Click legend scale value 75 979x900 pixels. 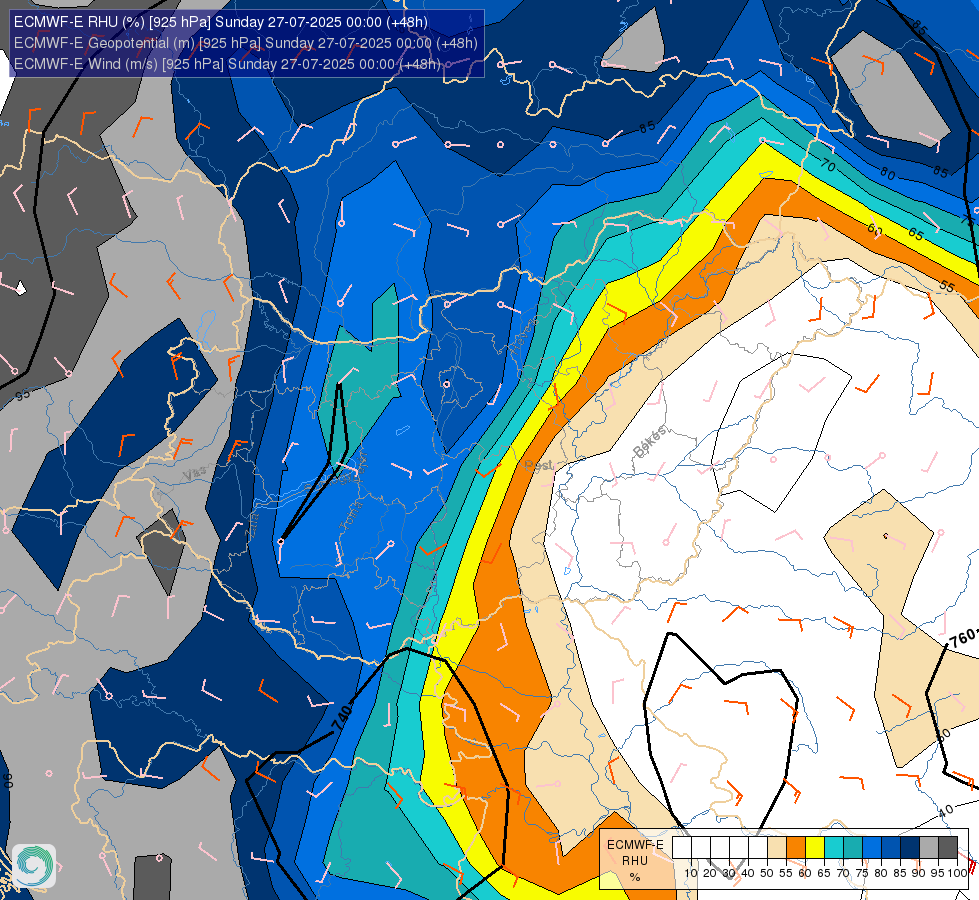pyautogui.click(x=862, y=873)
